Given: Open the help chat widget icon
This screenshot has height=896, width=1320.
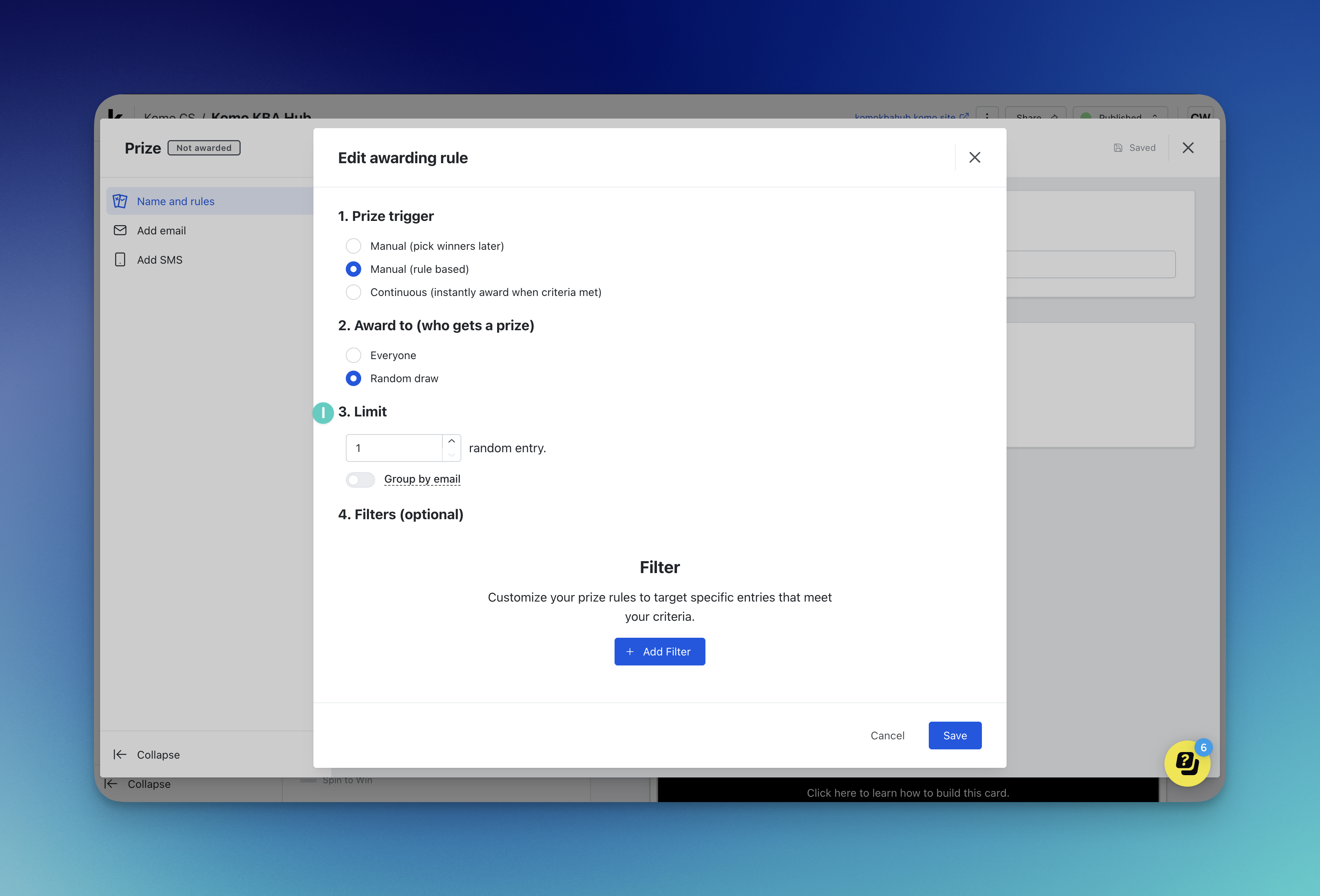Looking at the screenshot, I should click(x=1186, y=763).
